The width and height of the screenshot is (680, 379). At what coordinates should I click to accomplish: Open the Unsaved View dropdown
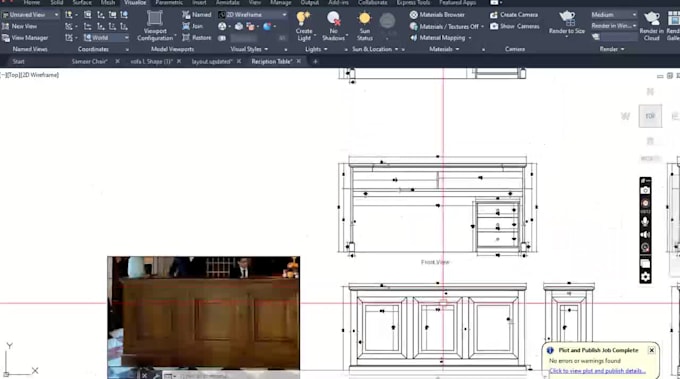(30, 15)
